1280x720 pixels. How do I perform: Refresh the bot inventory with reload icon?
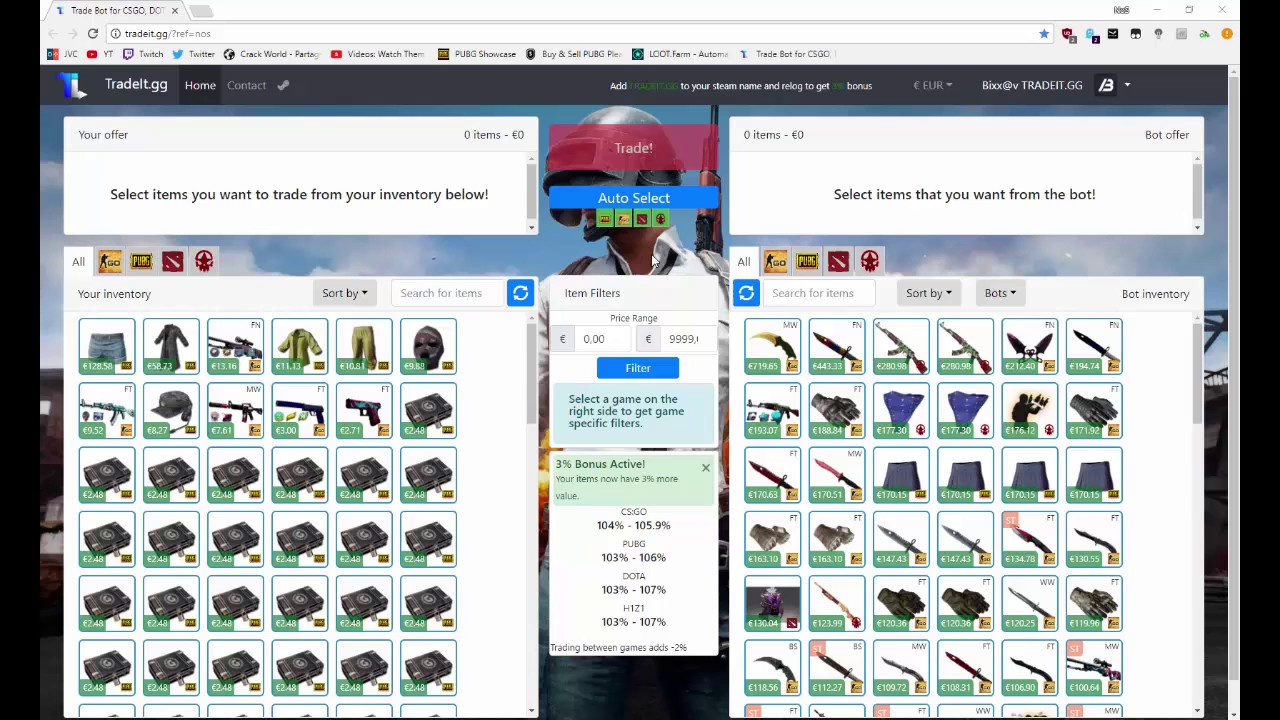click(746, 293)
